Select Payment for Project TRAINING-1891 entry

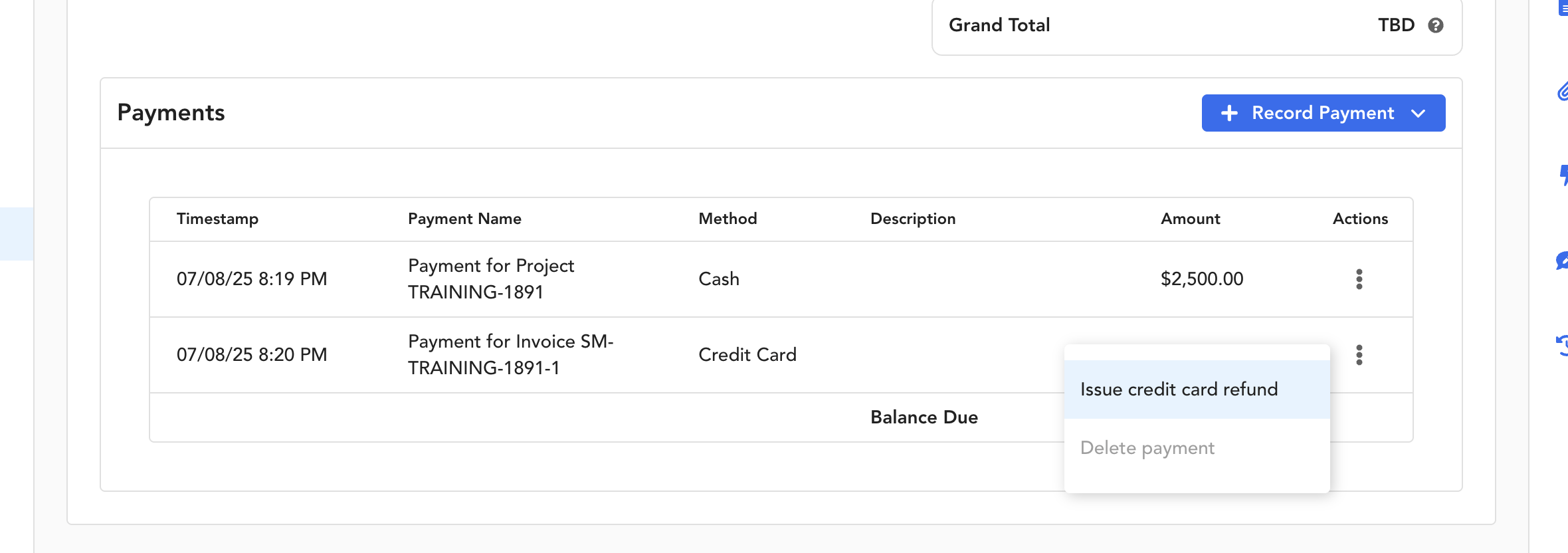(490, 279)
